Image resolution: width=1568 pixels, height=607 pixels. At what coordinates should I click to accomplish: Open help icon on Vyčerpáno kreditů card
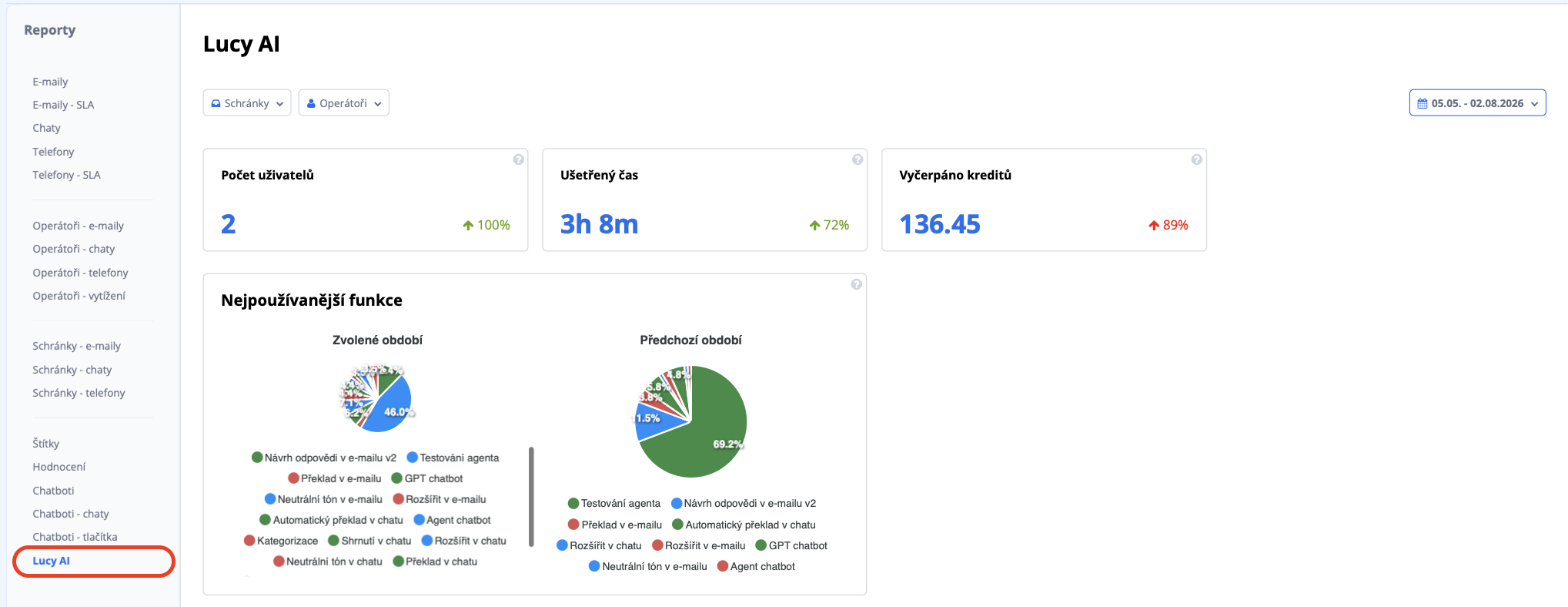point(1196,159)
